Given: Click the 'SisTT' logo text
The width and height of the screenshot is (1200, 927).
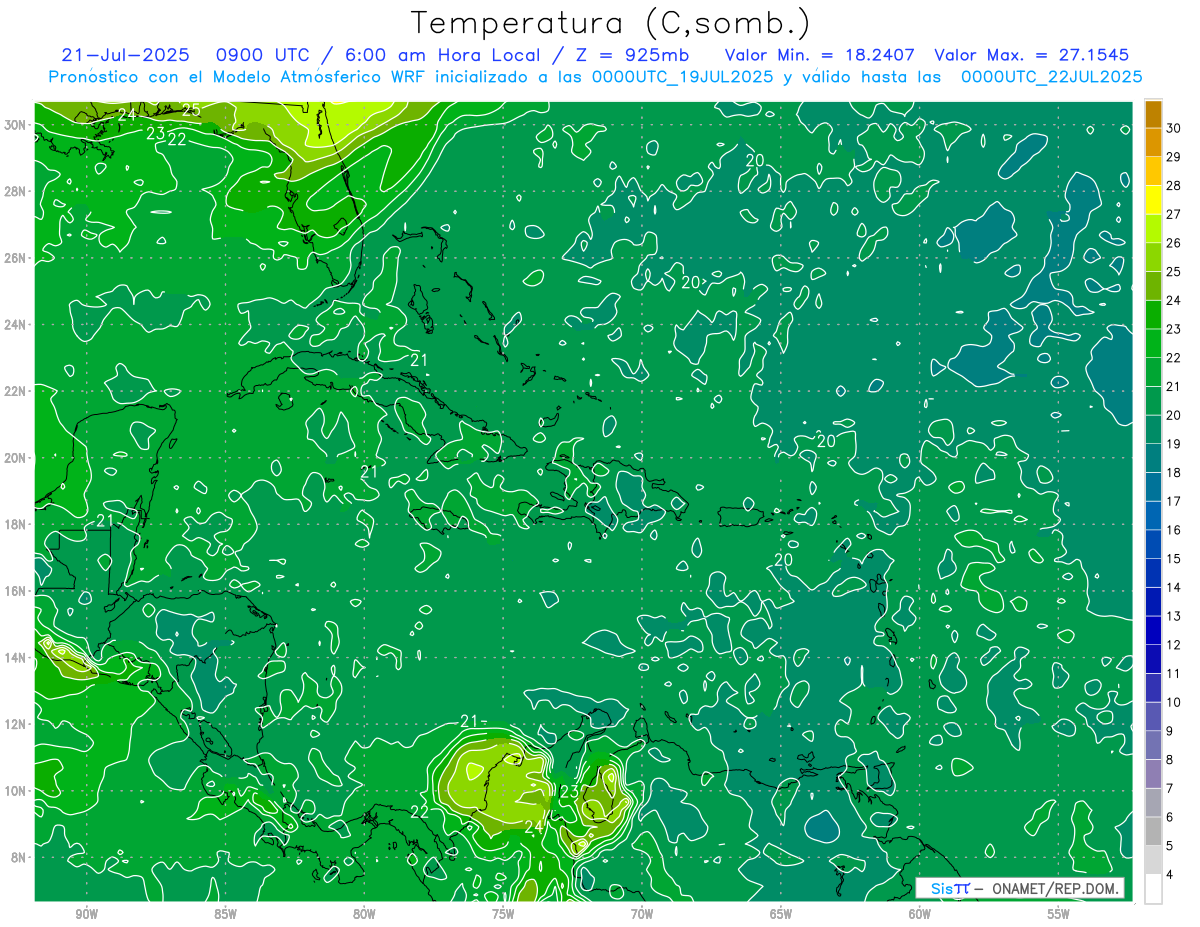Looking at the screenshot, I should tap(950, 888).
